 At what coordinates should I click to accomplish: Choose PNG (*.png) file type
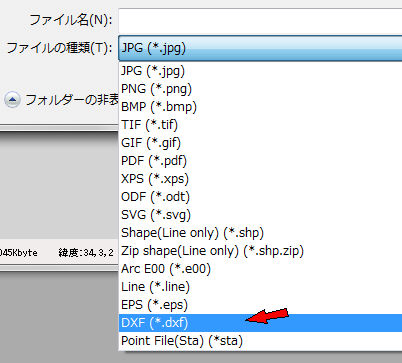[x=260, y=89]
